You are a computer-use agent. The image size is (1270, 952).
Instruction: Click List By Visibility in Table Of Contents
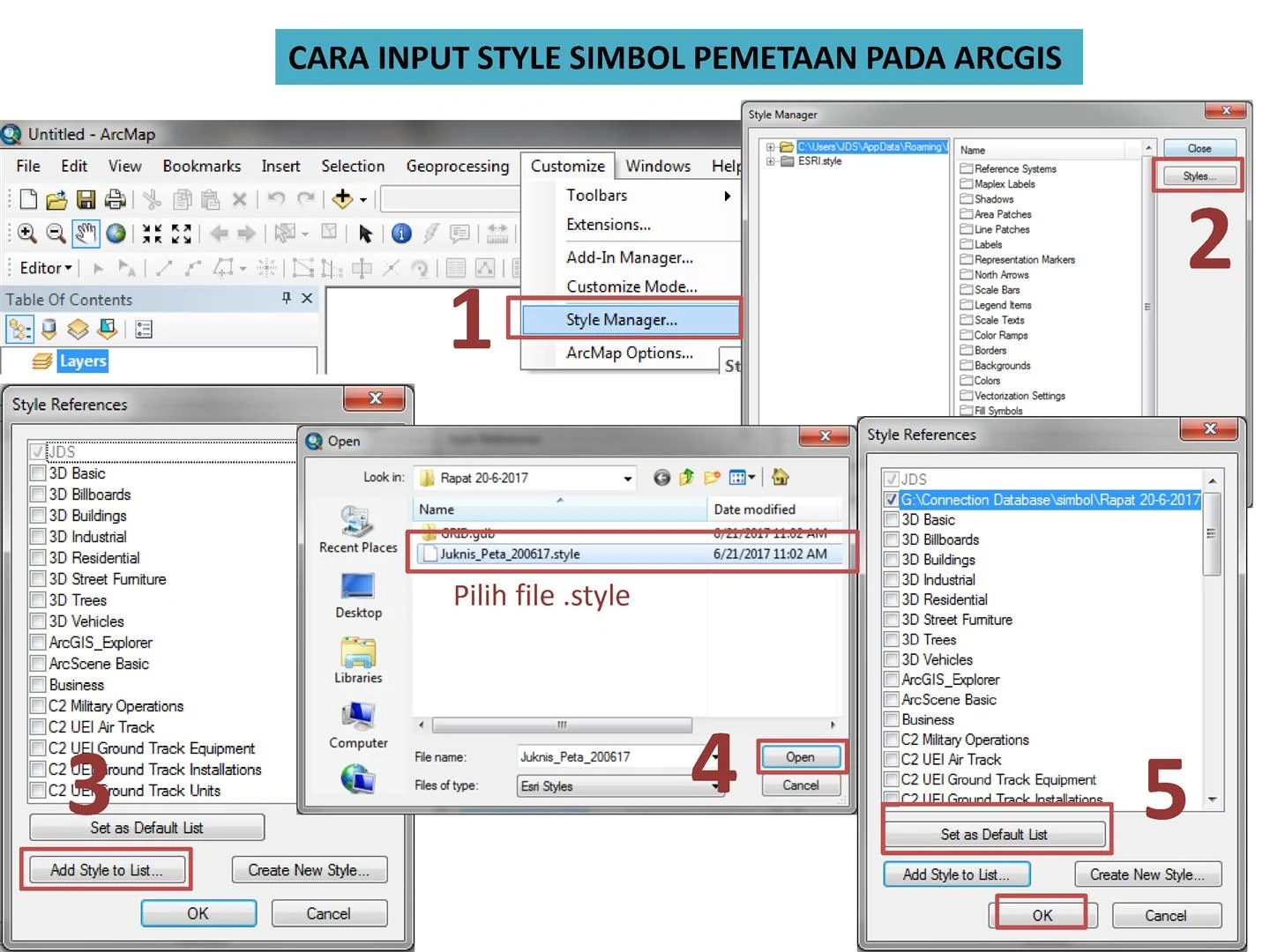point(78,330)
